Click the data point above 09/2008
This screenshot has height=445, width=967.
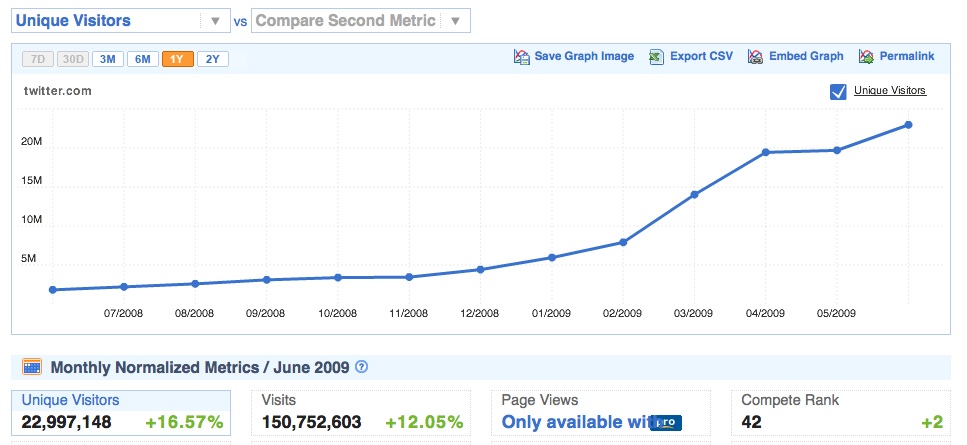tap(266, 280)
